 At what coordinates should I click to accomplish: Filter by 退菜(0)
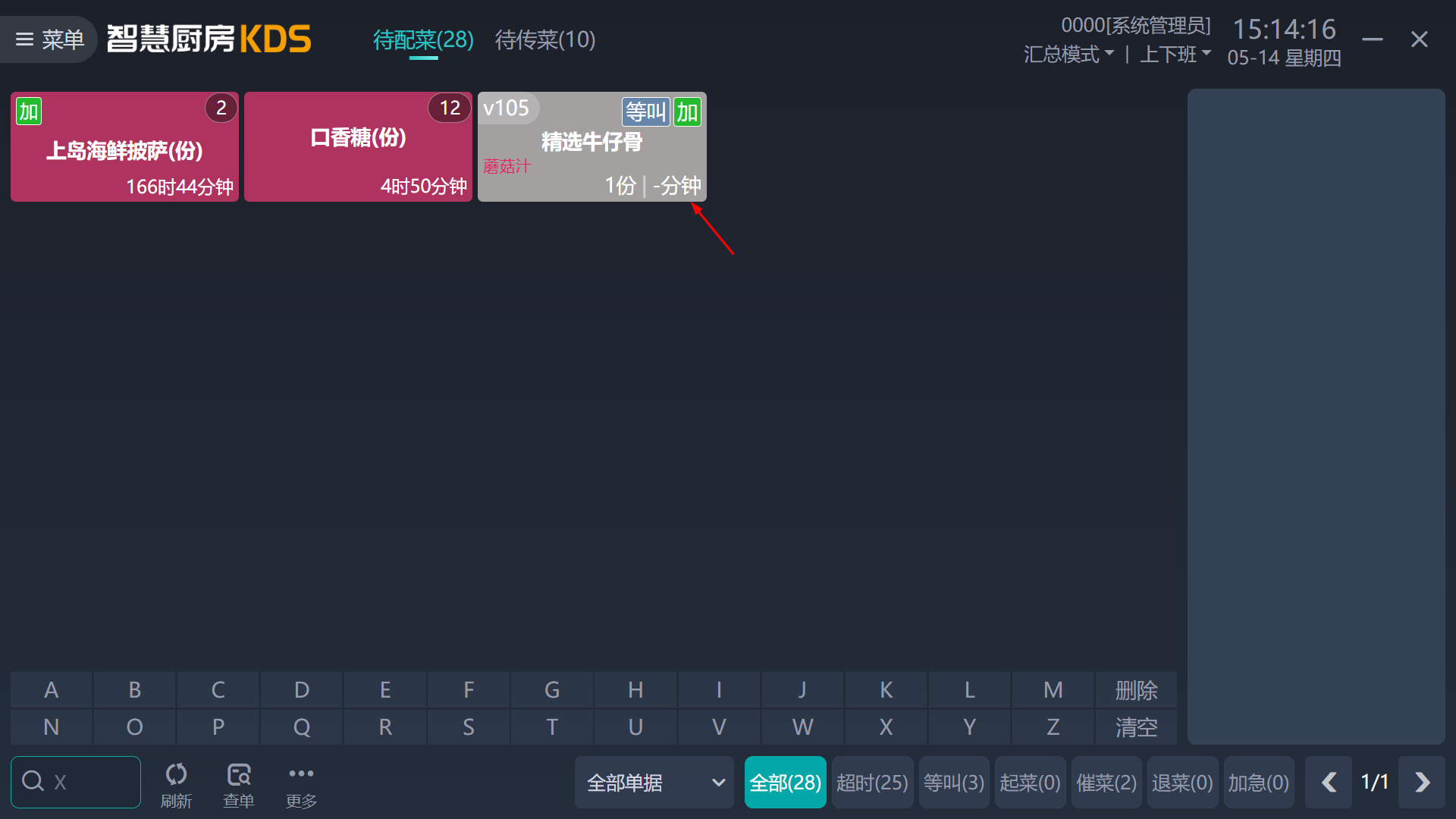tap(1183, 782)
